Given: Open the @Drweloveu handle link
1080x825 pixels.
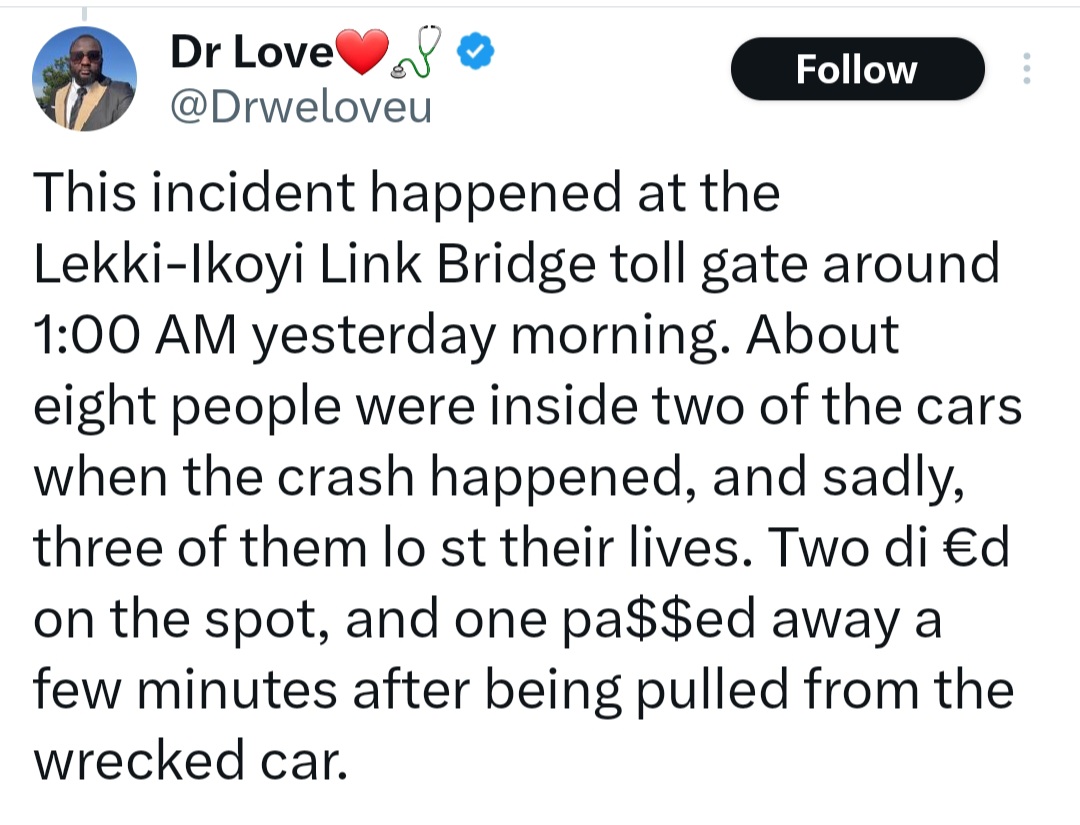Looking at the screenshot, I should click(302, 105).
